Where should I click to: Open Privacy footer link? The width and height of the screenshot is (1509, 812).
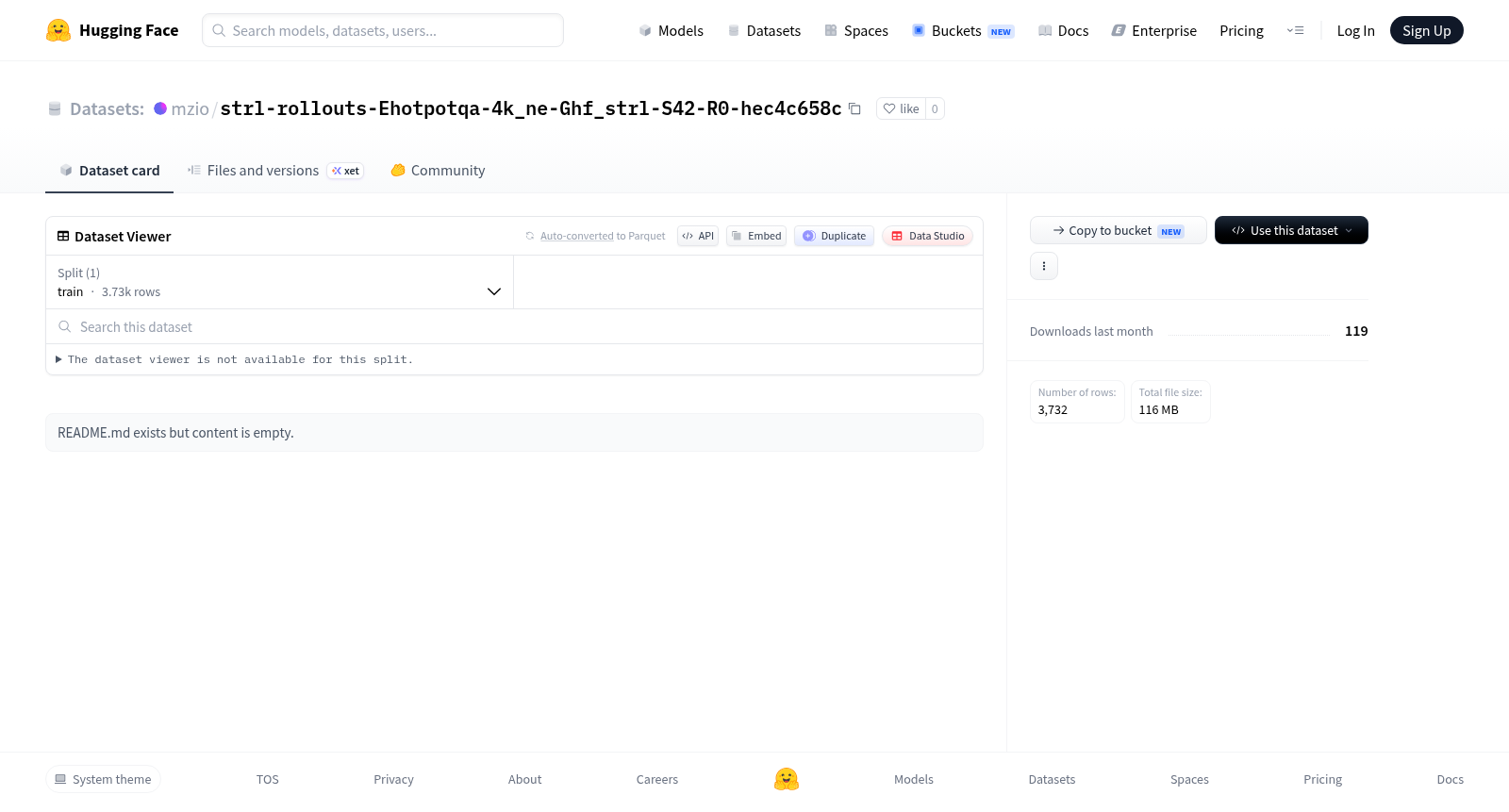point(393,779)
